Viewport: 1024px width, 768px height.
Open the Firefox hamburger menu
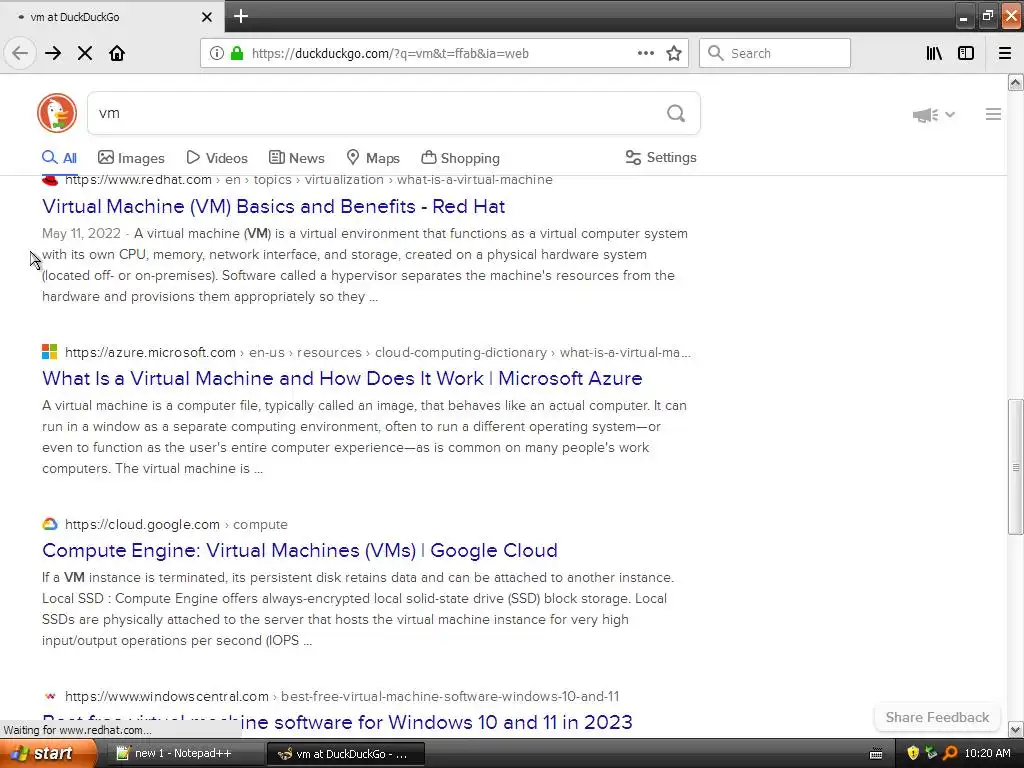(1005, 53)
